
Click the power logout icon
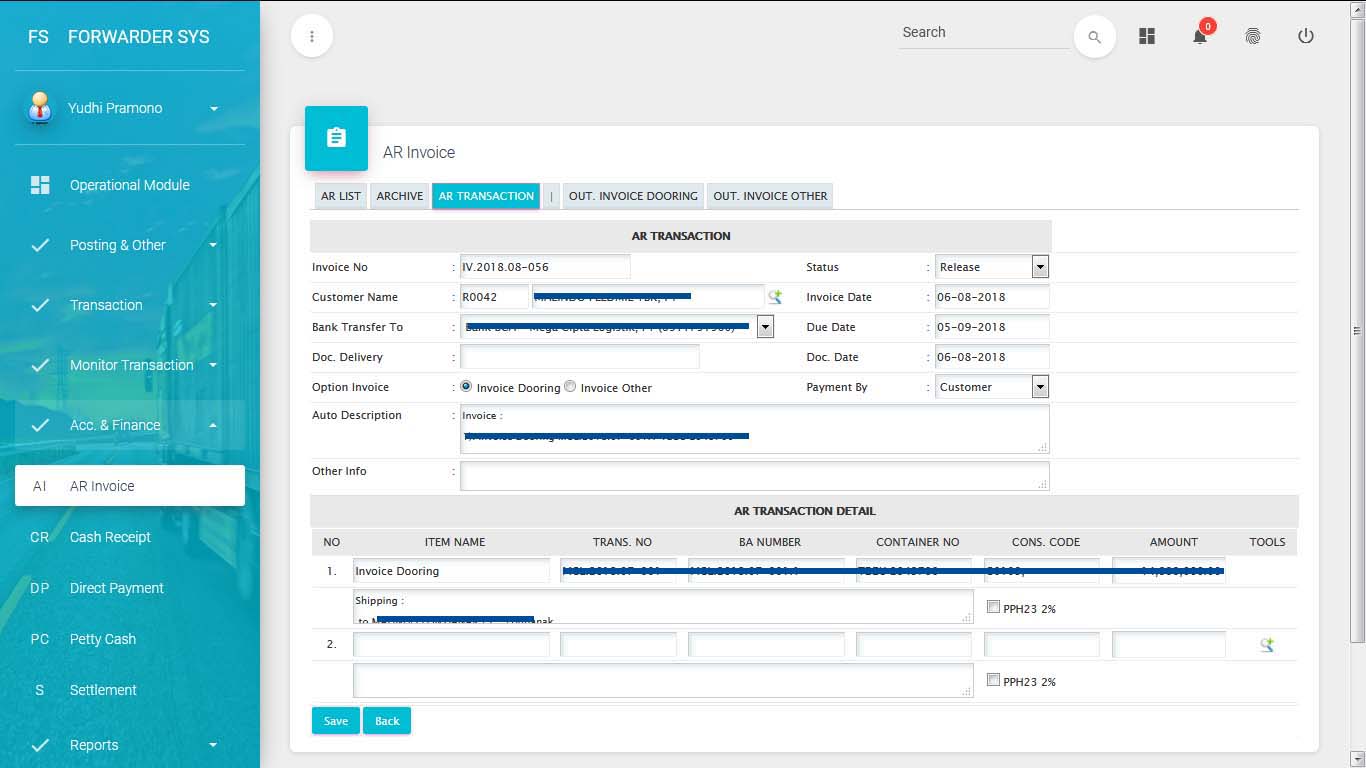[1305, 36]
